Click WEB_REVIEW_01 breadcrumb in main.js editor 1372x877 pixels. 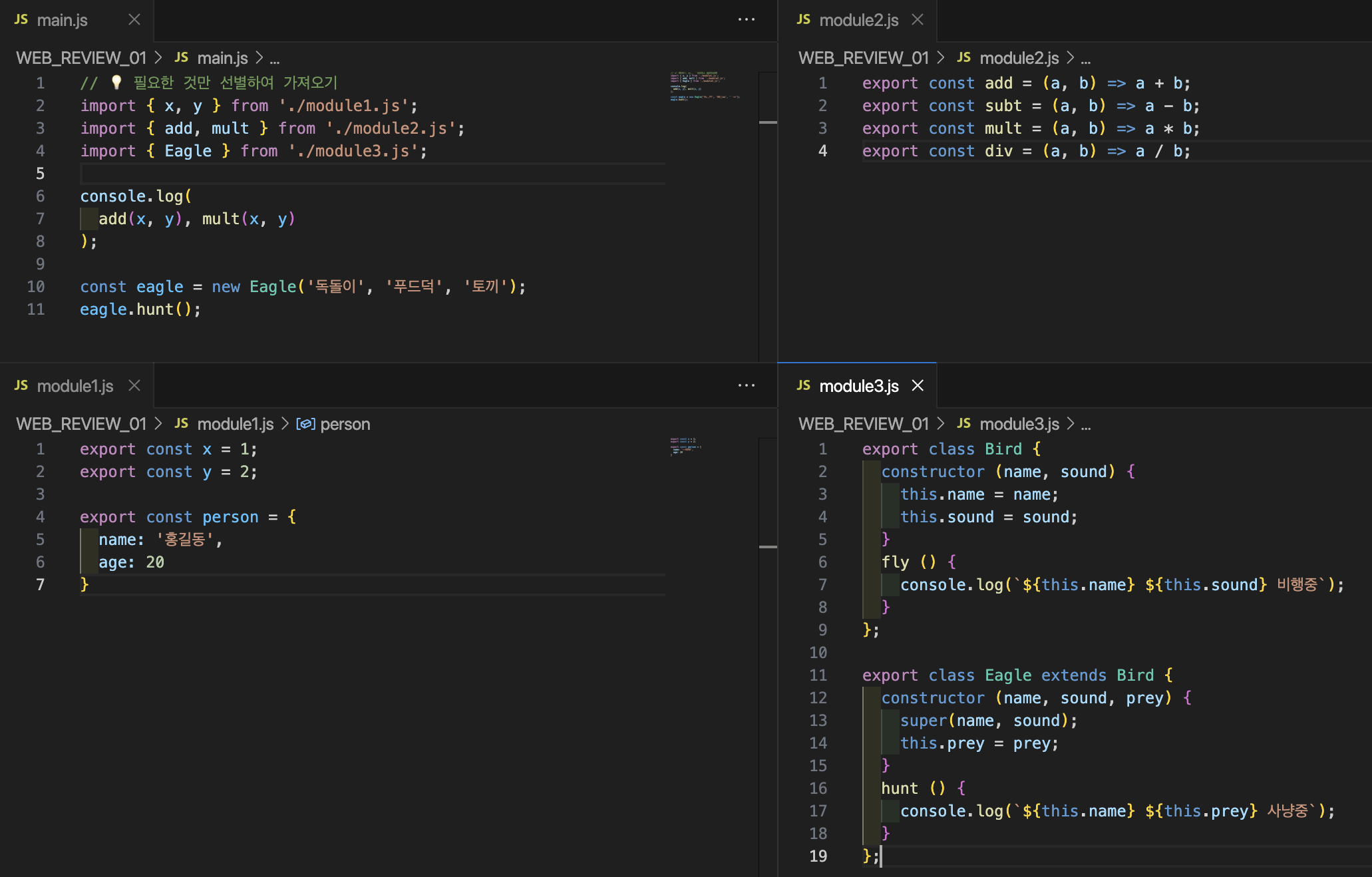click(81, 58)
